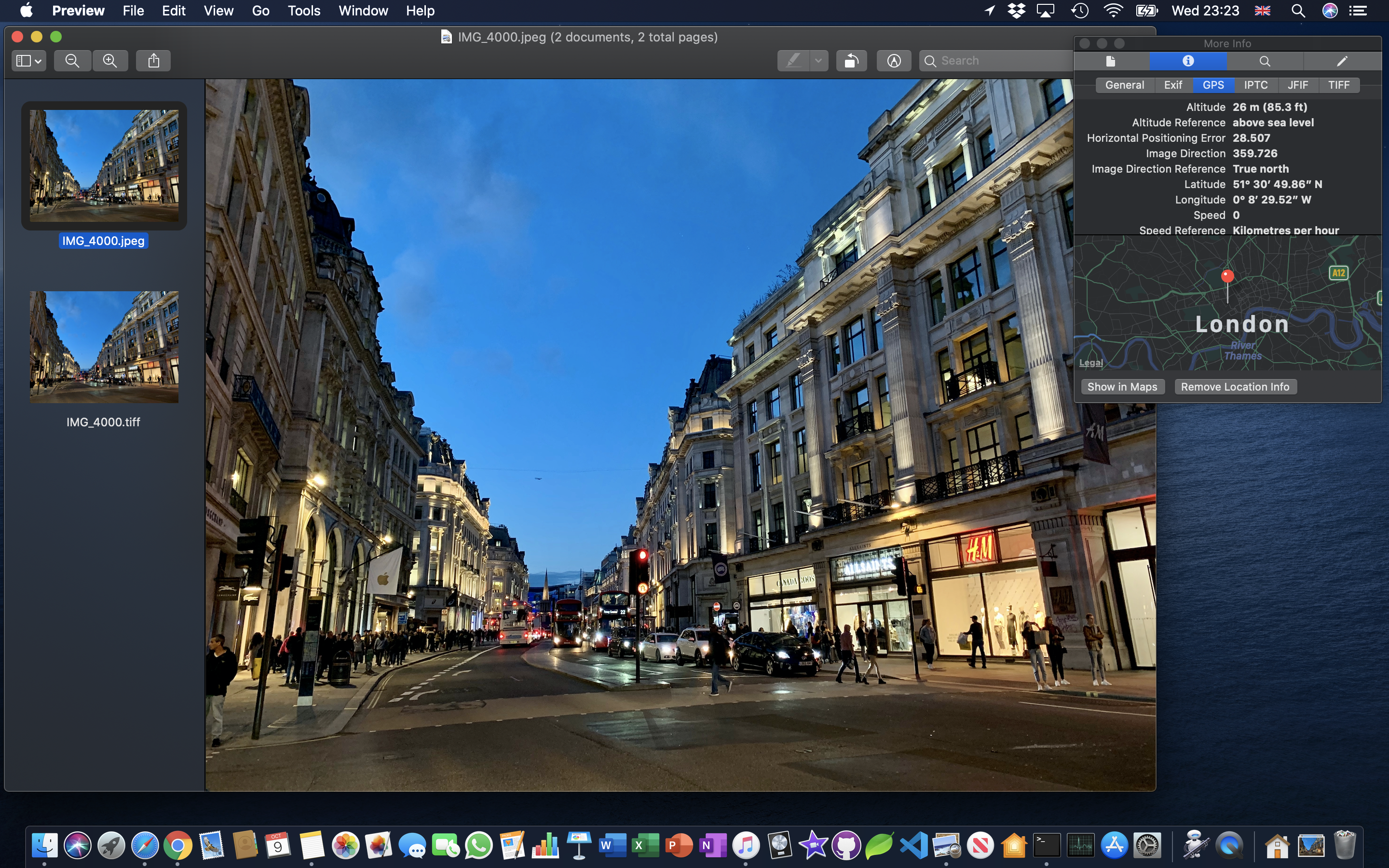Open the sidebar view menu button
The width and height of the screenshot is (1389, 868).
point(28,61)
